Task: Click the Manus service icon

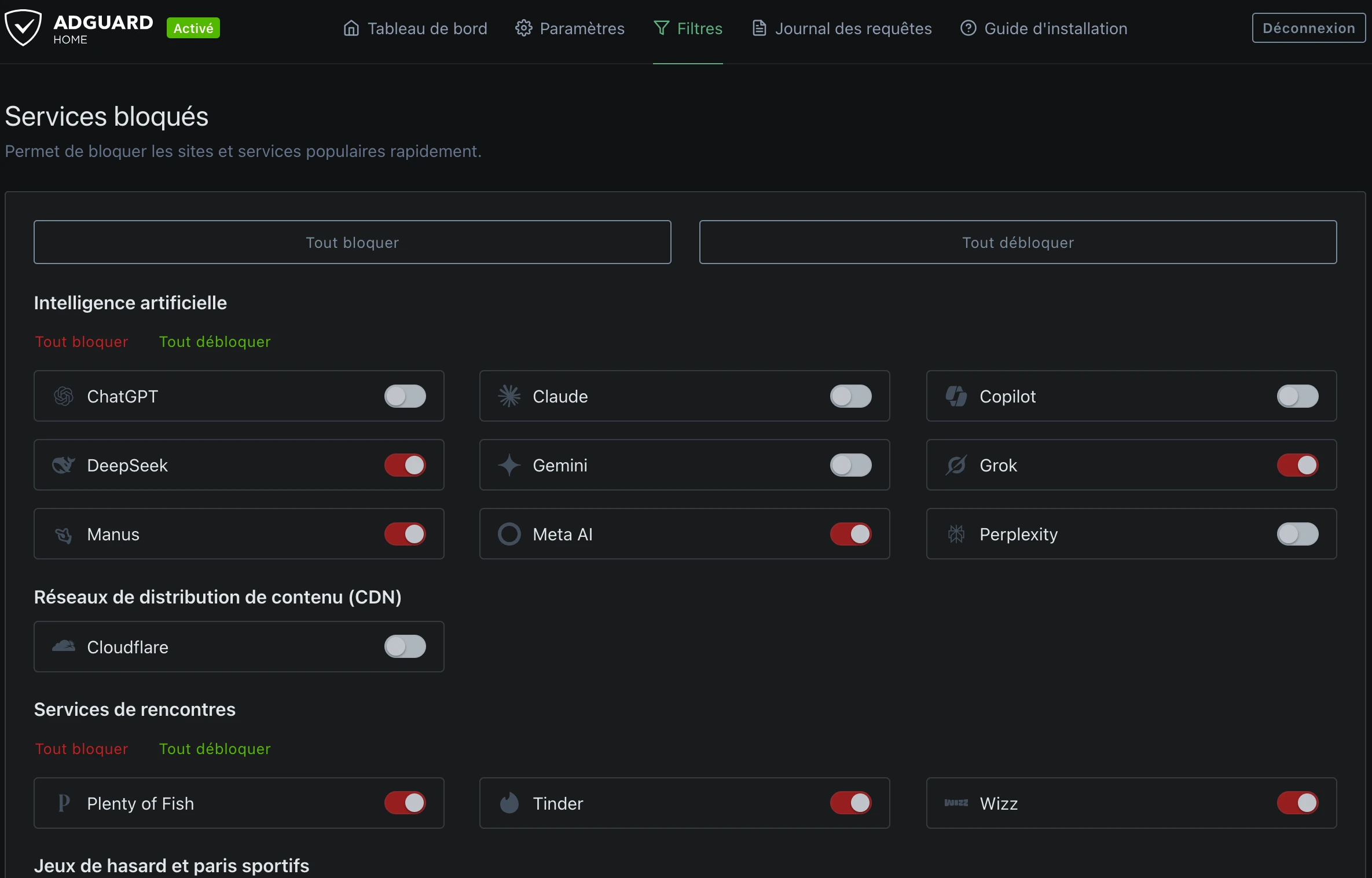Action: tap(64, 535)
